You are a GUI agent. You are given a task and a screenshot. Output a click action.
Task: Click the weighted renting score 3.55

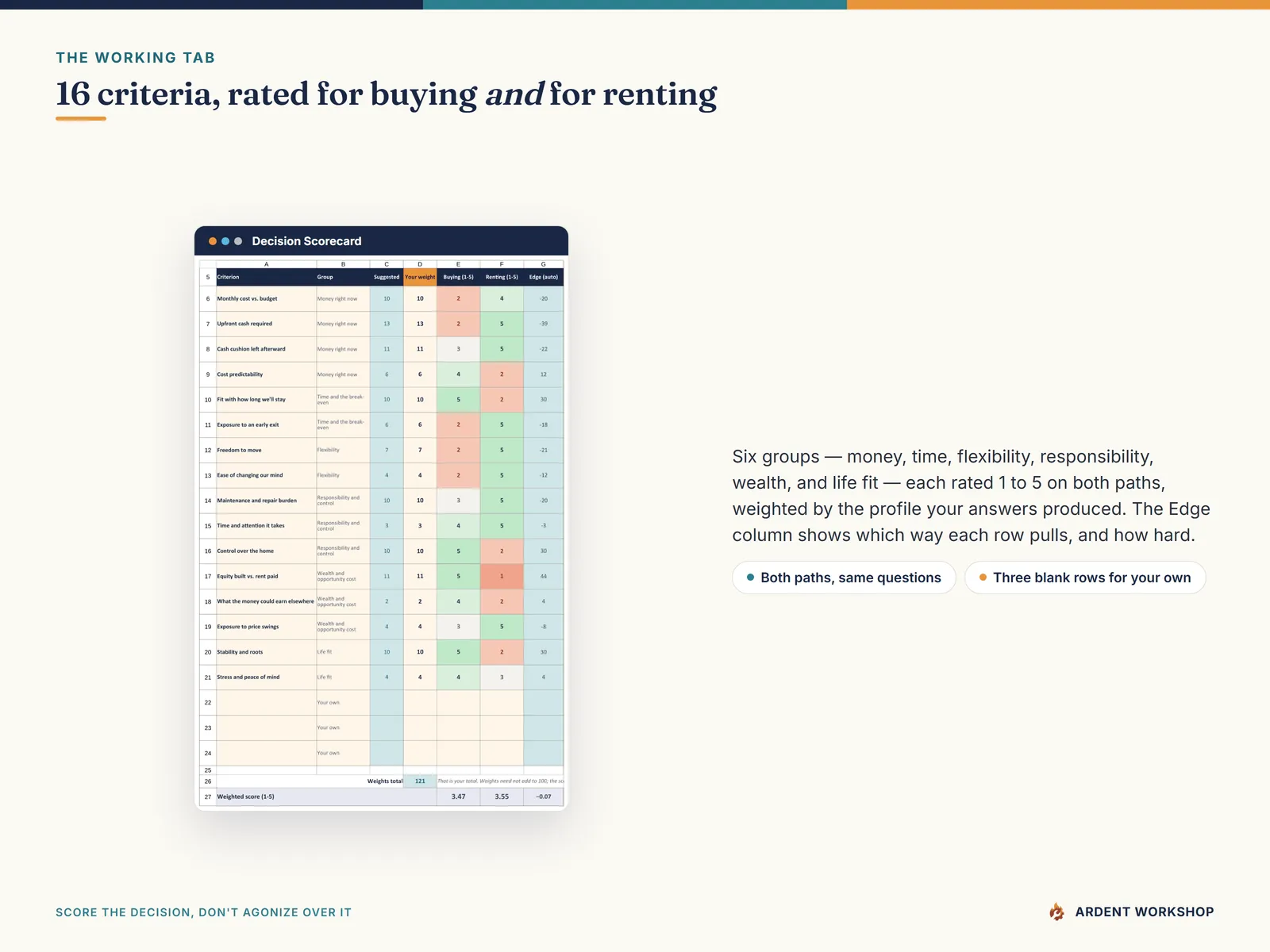pos(502,797)
